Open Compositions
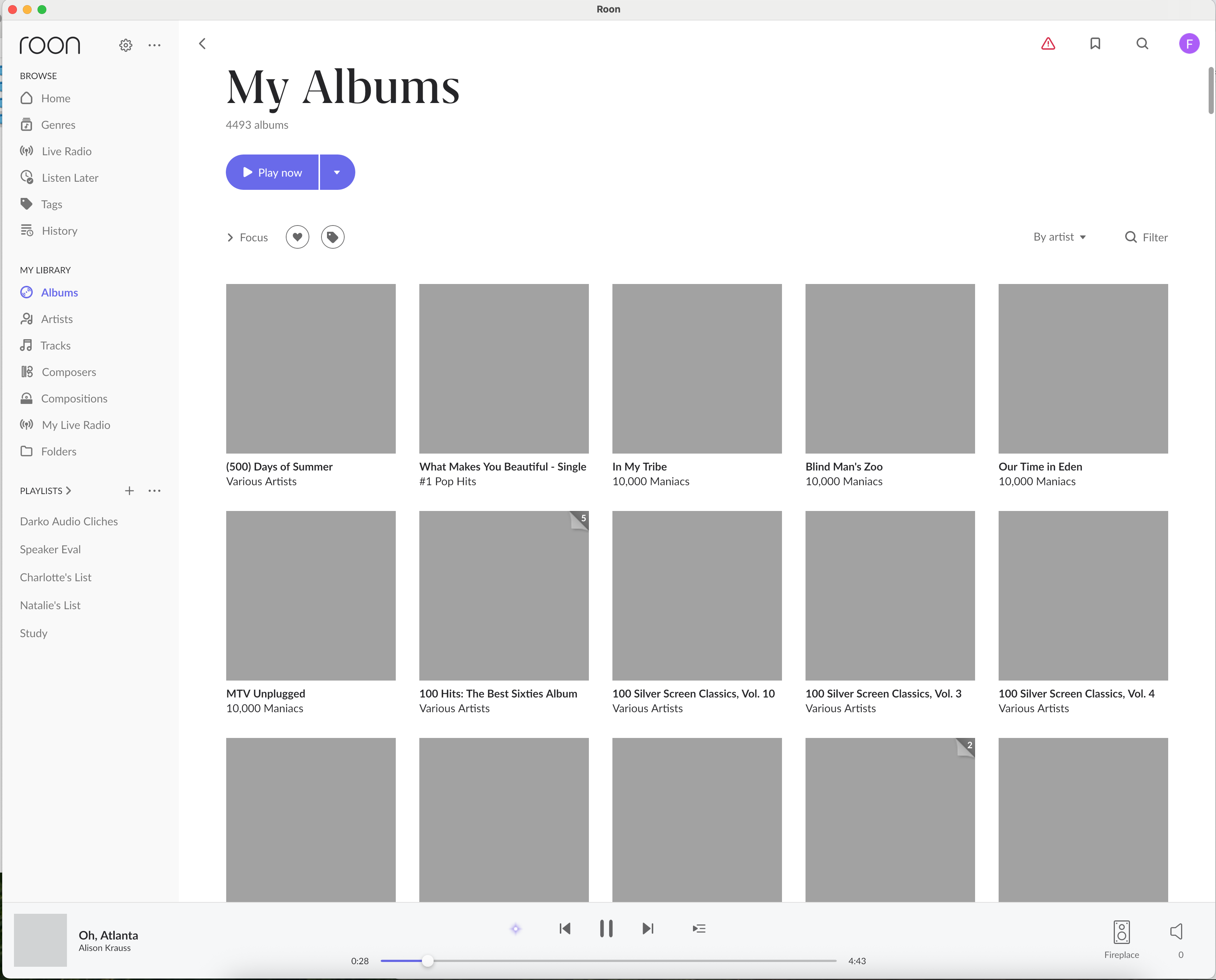The width and height of the screenshot is (1216, 980). 64,398
